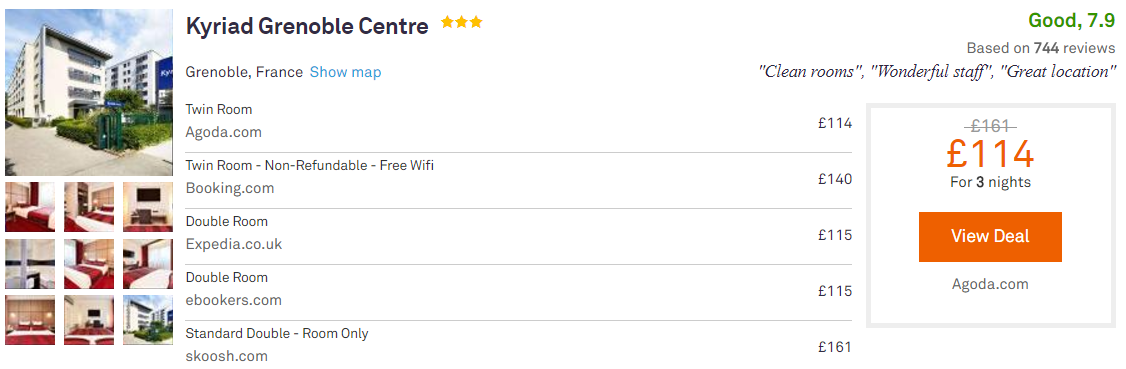
Task: Click the three-star rating icon
Action: point(462,23)
